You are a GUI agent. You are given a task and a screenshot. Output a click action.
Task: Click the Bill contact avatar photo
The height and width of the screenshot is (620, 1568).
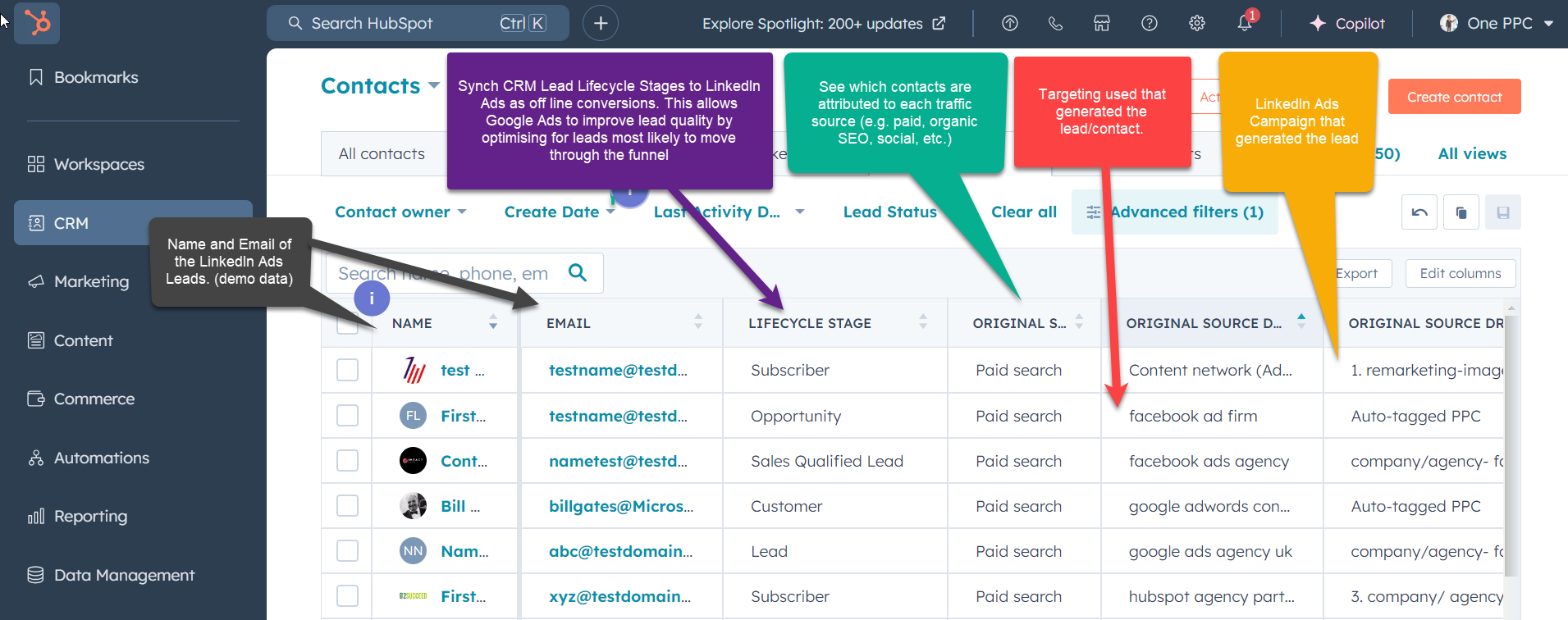coord(413,506)
